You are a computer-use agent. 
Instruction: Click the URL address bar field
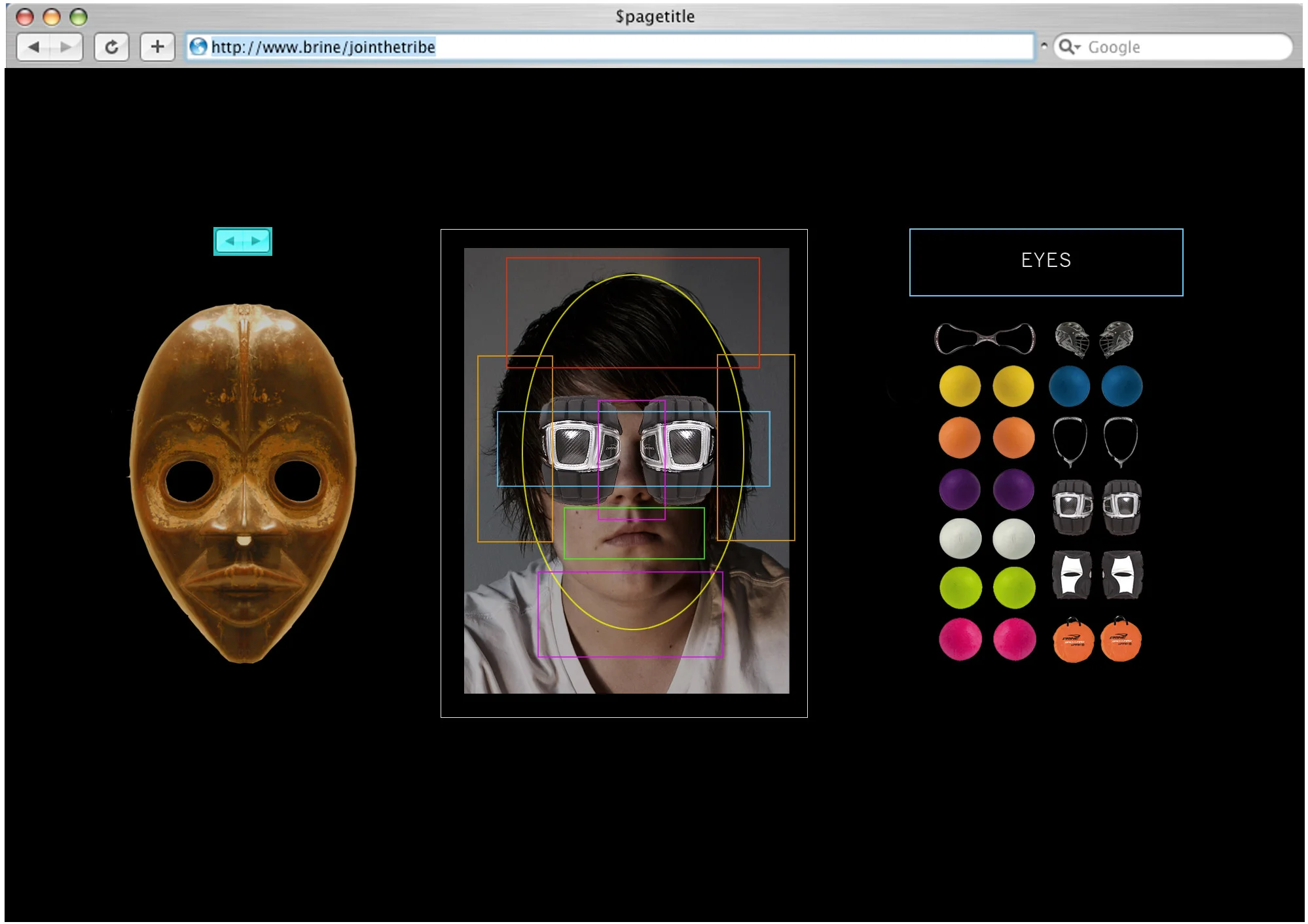point(610,47)
